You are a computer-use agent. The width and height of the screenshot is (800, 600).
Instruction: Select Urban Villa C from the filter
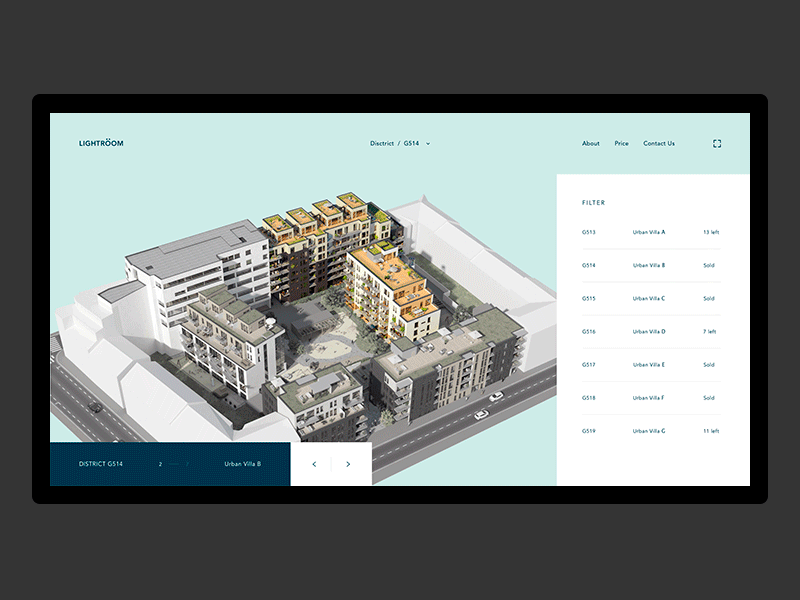[x=650, y=298]
